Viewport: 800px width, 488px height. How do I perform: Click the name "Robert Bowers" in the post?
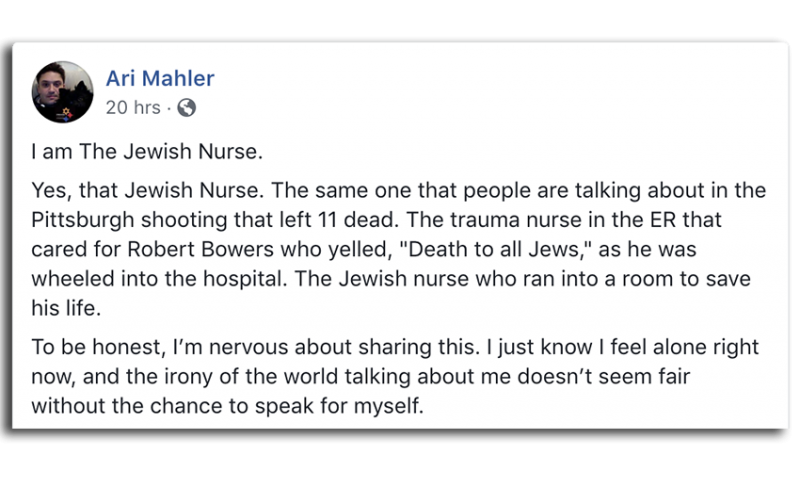[x=201, y=250]
